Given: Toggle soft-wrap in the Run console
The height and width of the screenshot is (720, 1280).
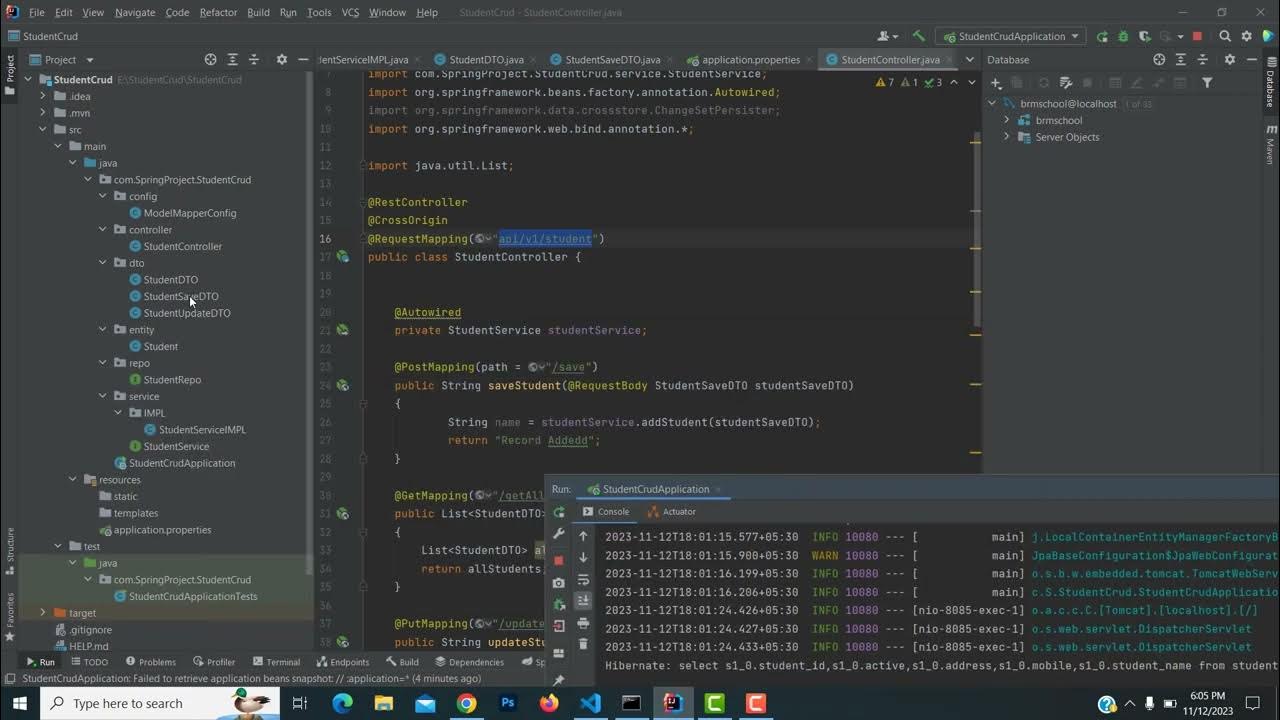Looking at the screenshot, I should pyautogui.click(x=584, y=580).
